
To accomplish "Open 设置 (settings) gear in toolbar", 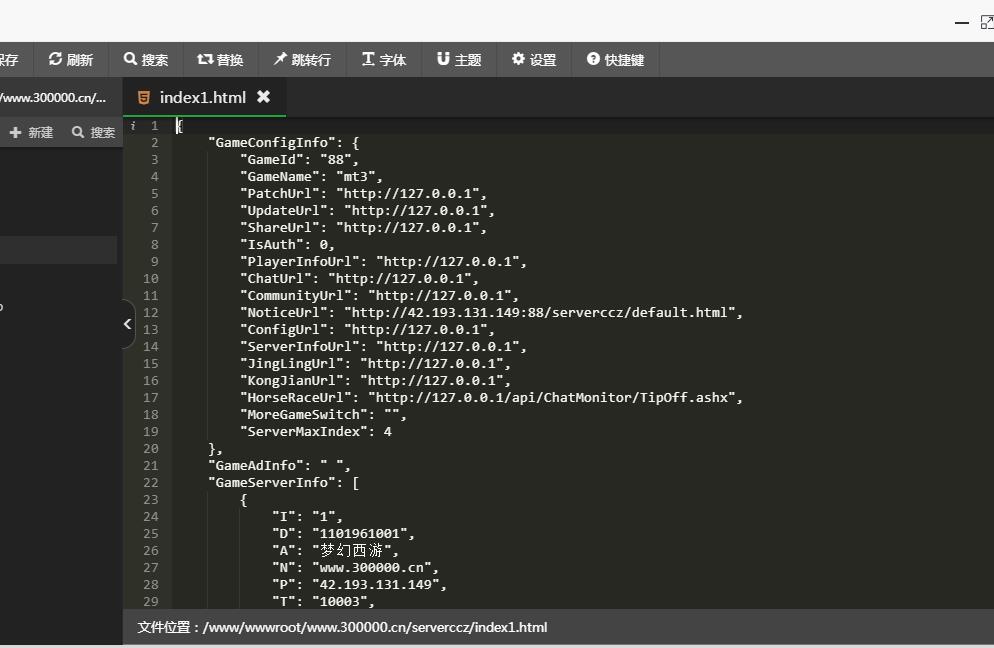I will [534, 60].
